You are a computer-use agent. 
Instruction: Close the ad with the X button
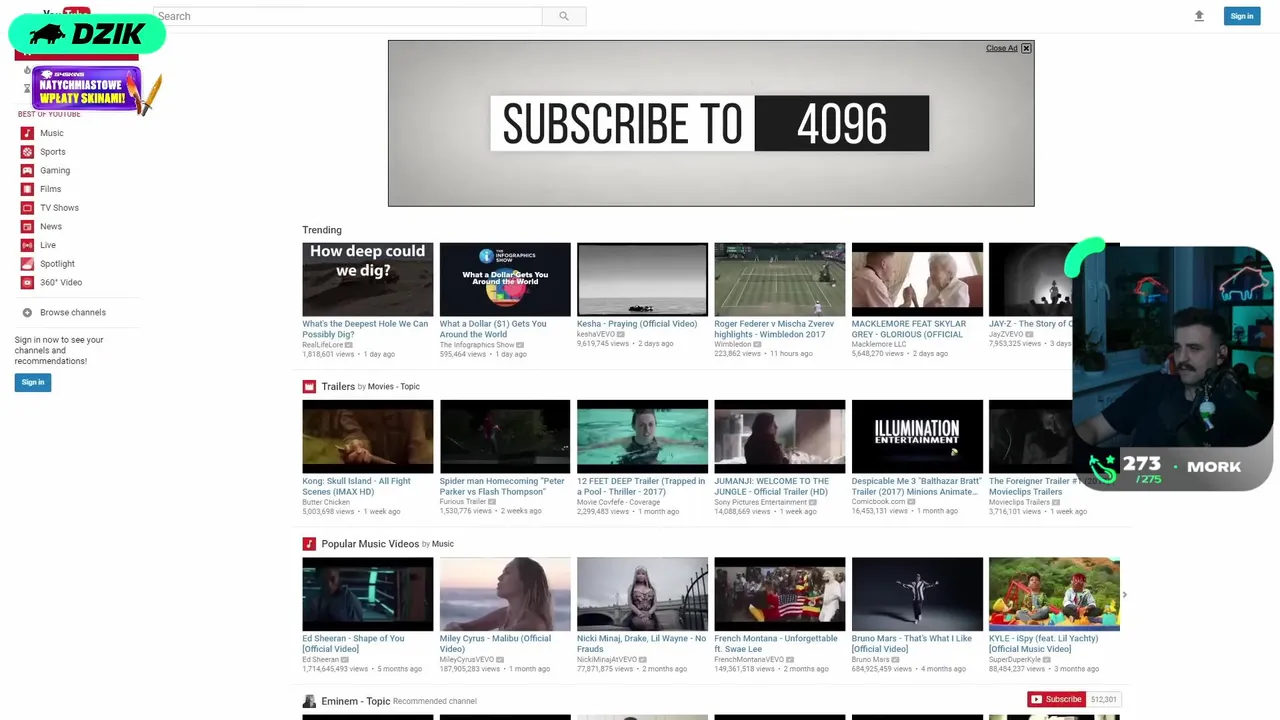click(1026, 48)
